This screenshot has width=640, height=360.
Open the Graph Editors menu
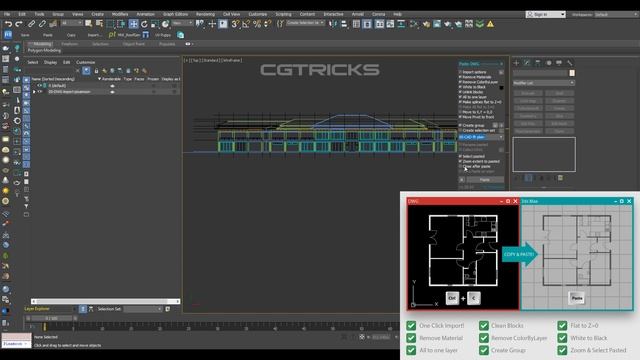pos(176,14)
